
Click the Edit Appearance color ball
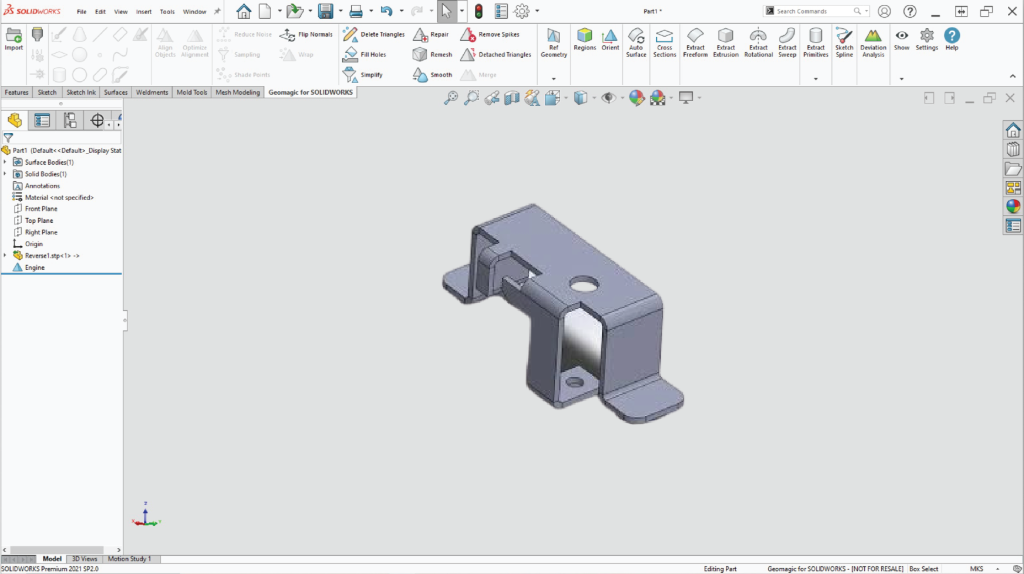[635, 97]
